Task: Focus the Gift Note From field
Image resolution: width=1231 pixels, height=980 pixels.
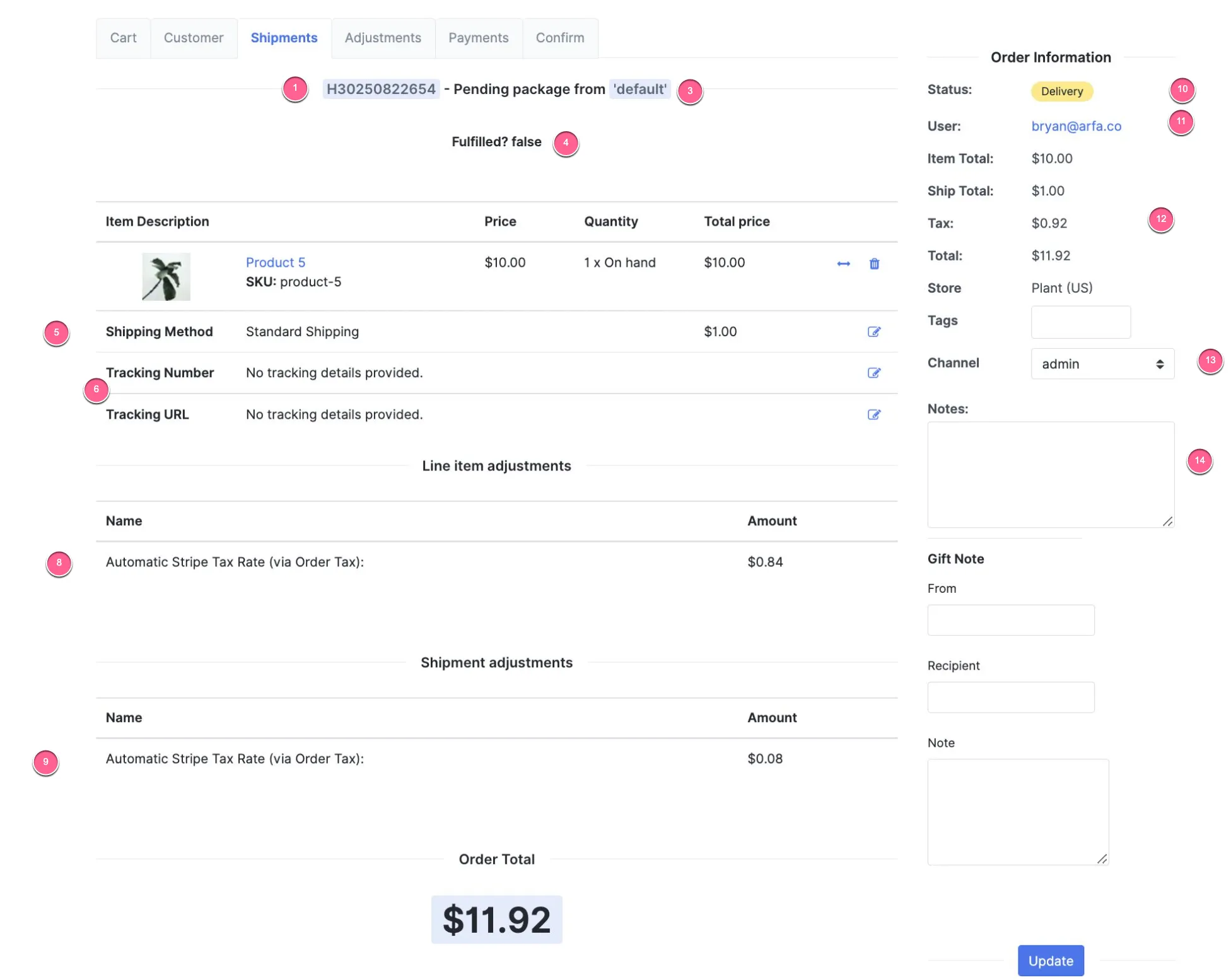Action: 1010,620
